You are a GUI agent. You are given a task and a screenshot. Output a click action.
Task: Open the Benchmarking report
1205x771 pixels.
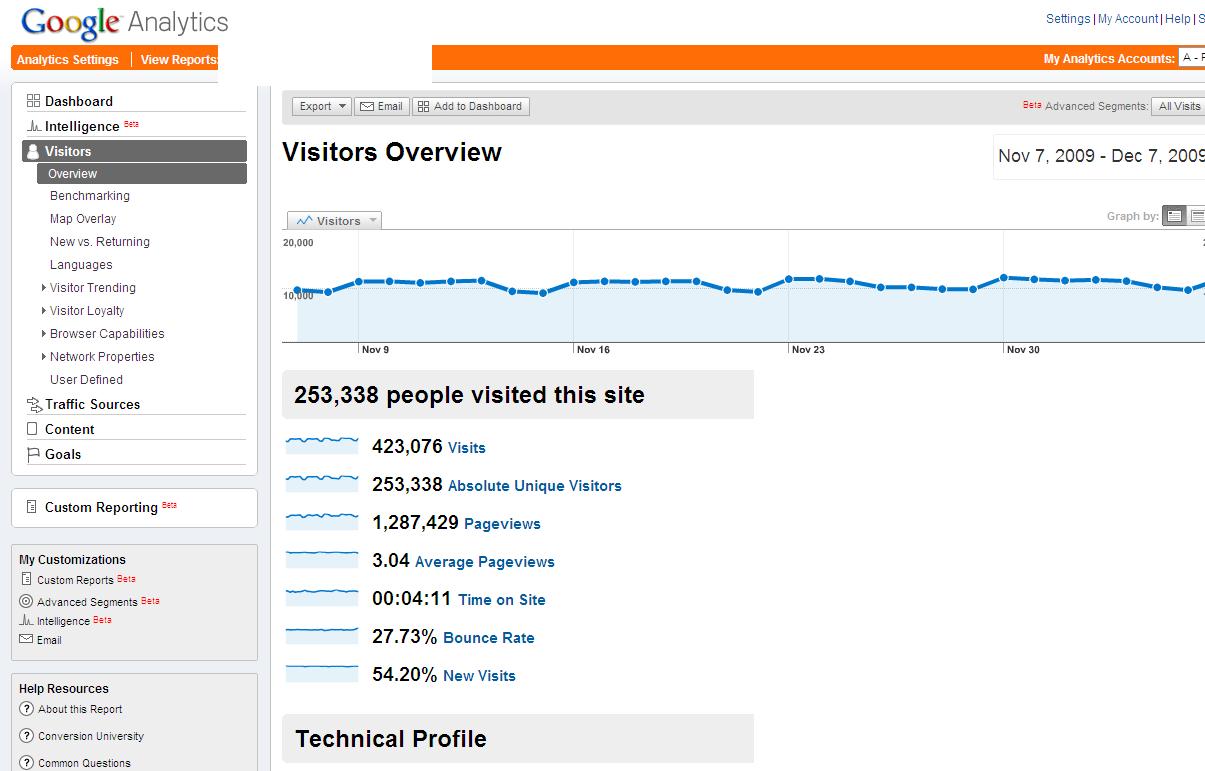(90, 196)
